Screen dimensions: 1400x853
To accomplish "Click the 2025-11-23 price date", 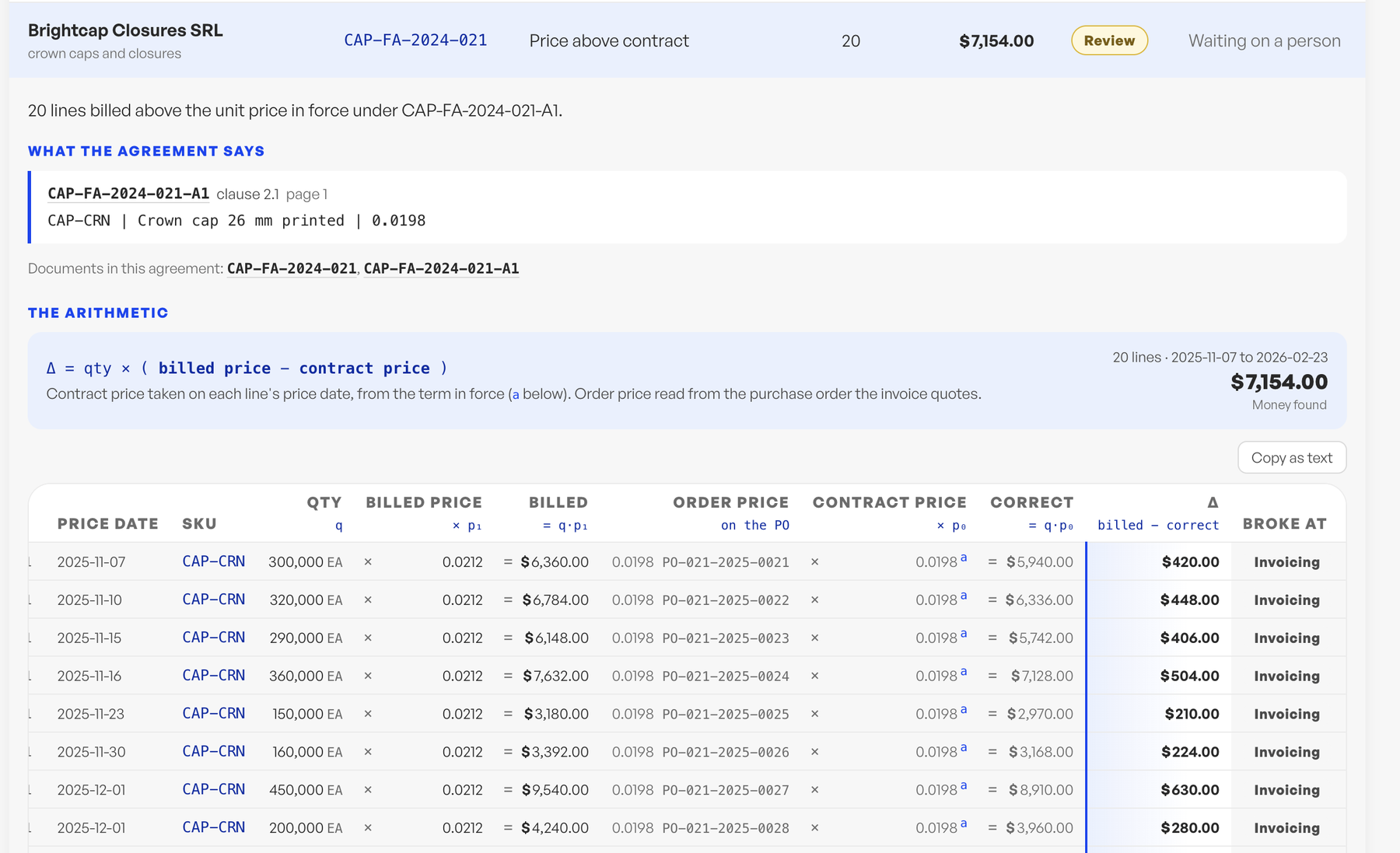I will click(x=90, y=715).
